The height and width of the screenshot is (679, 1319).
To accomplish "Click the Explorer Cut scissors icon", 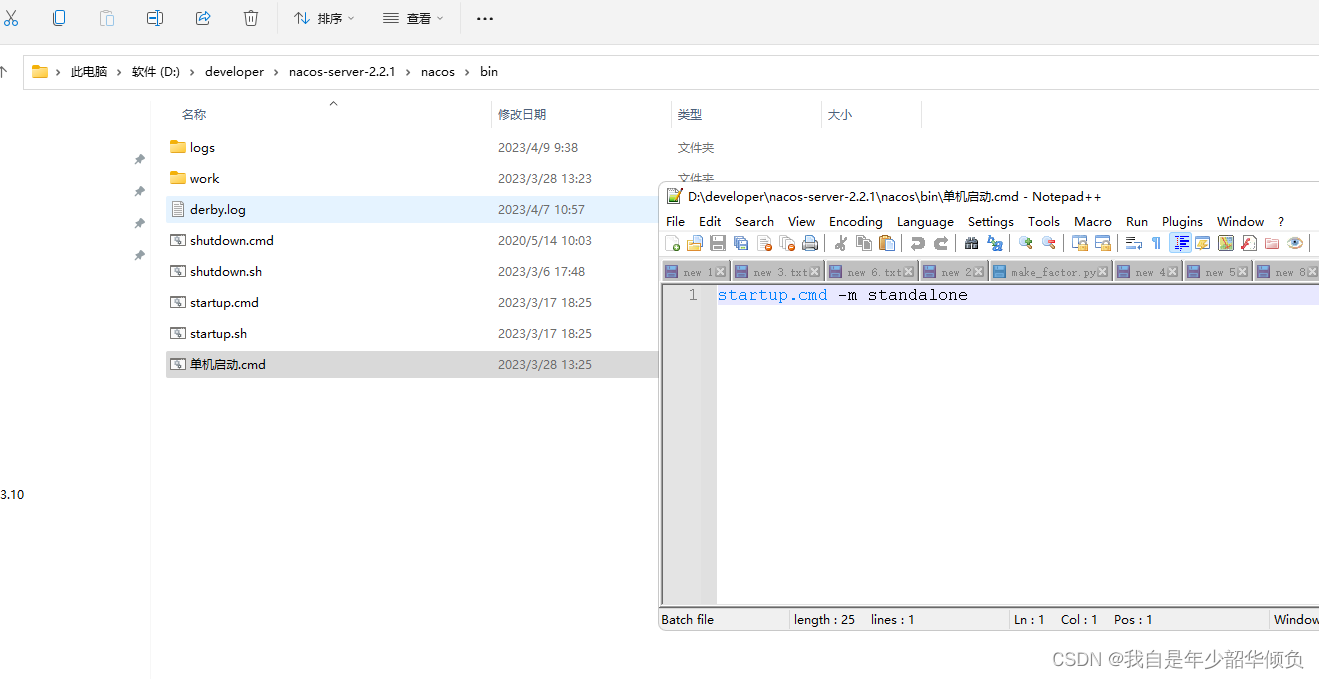I will tap(11, 18).
